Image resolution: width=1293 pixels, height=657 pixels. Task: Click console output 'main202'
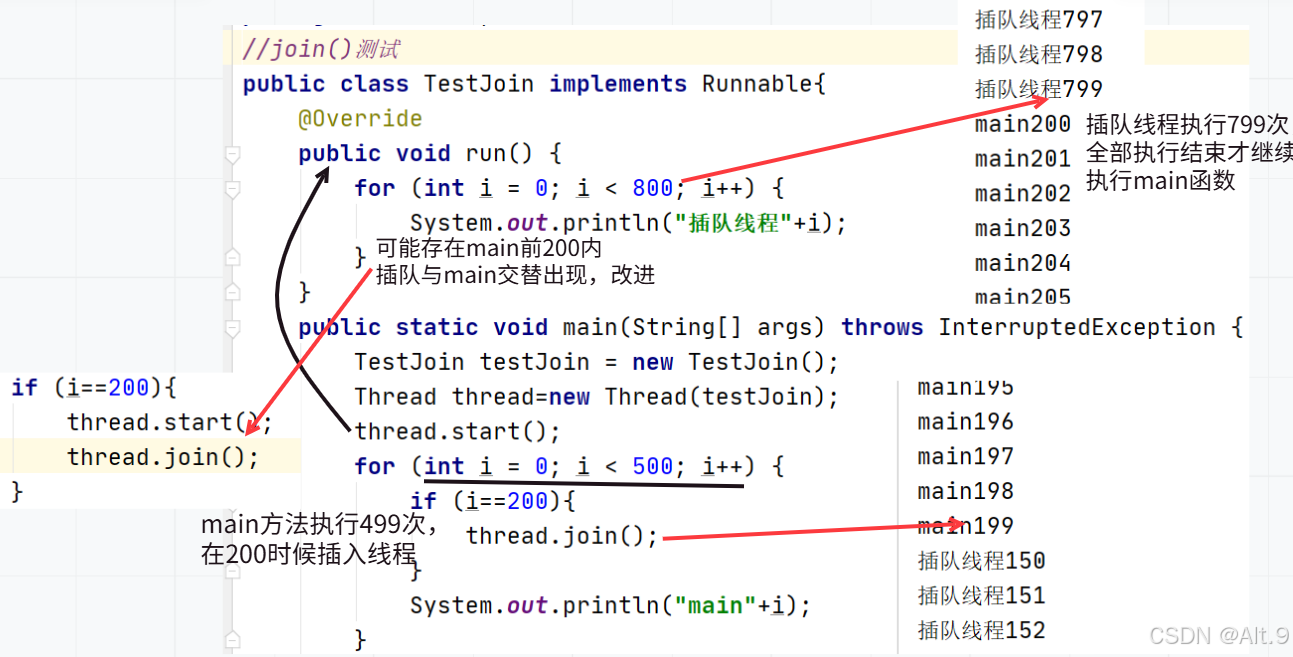pyautogui.click(x=1023, y=194)
